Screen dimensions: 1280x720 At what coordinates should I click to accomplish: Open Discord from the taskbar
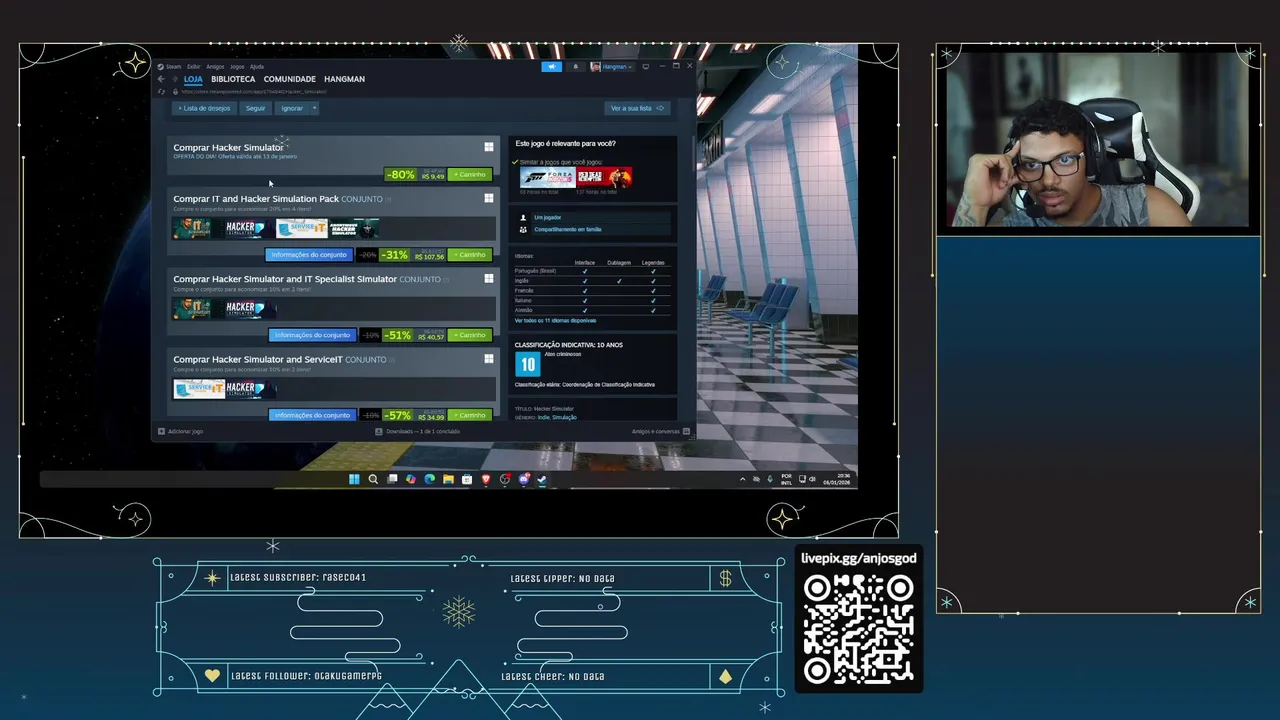pyautogui.click(x=524, y=479)
